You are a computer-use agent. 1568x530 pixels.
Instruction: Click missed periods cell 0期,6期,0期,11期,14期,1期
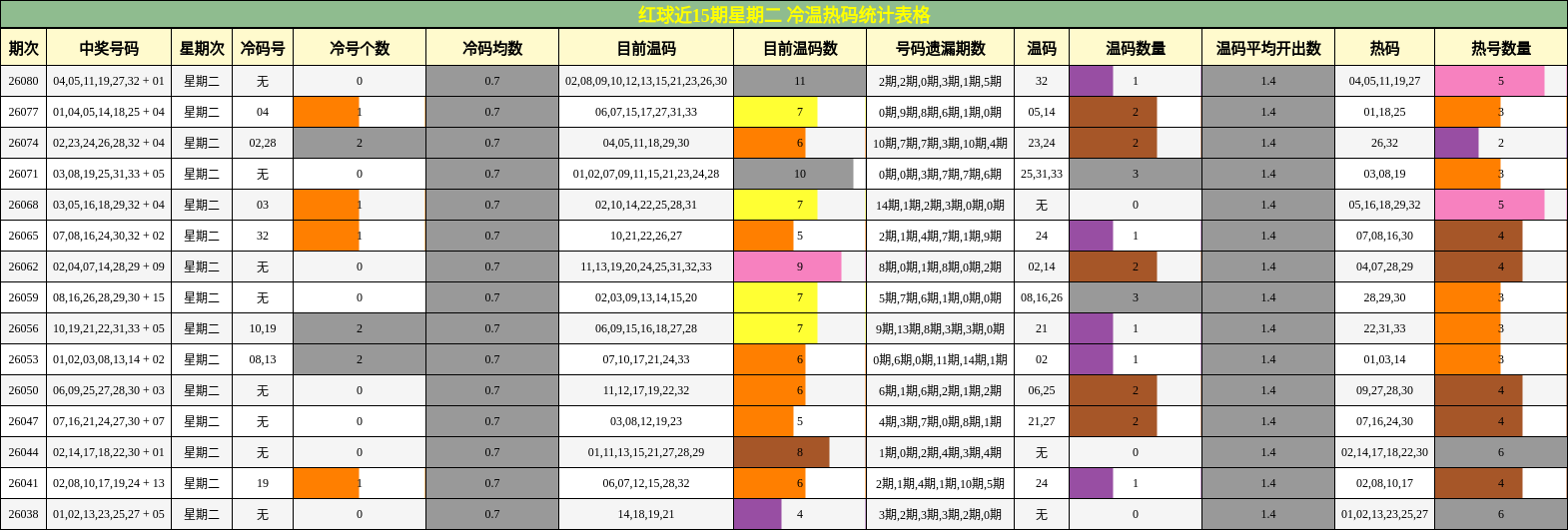click(x=941, y=359)
